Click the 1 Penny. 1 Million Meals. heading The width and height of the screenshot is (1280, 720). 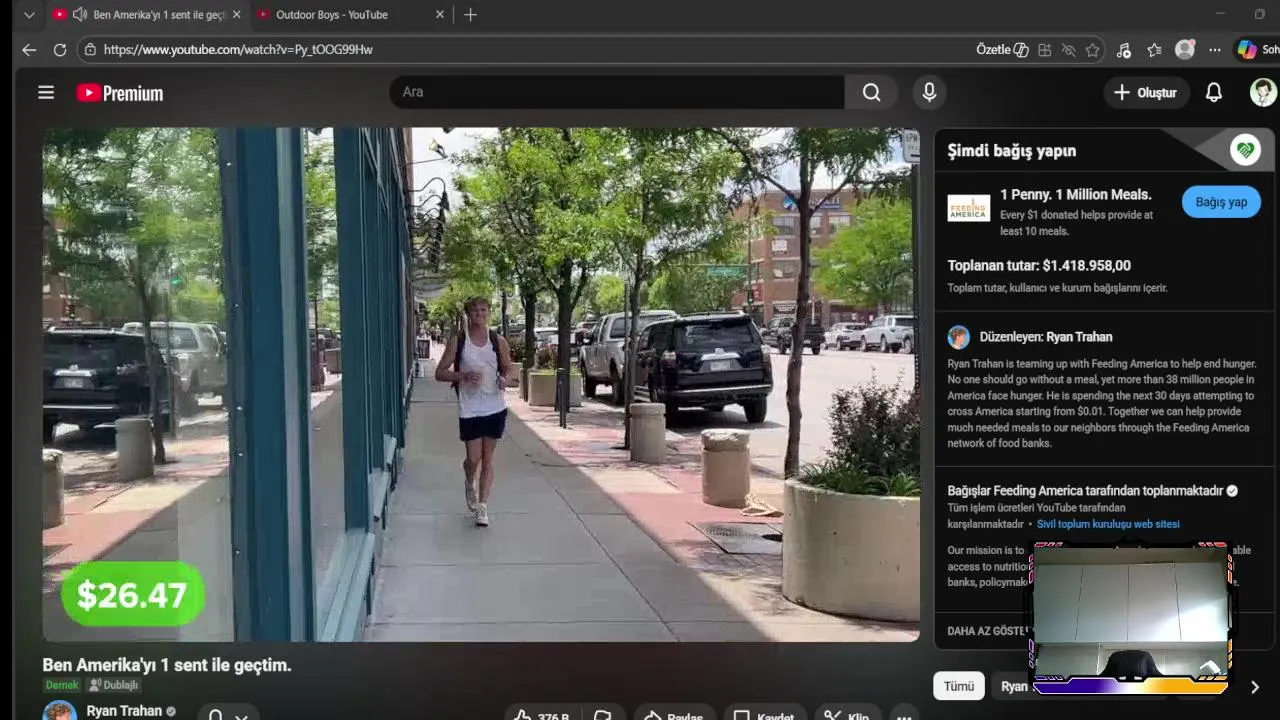[x=1075, y=195]
